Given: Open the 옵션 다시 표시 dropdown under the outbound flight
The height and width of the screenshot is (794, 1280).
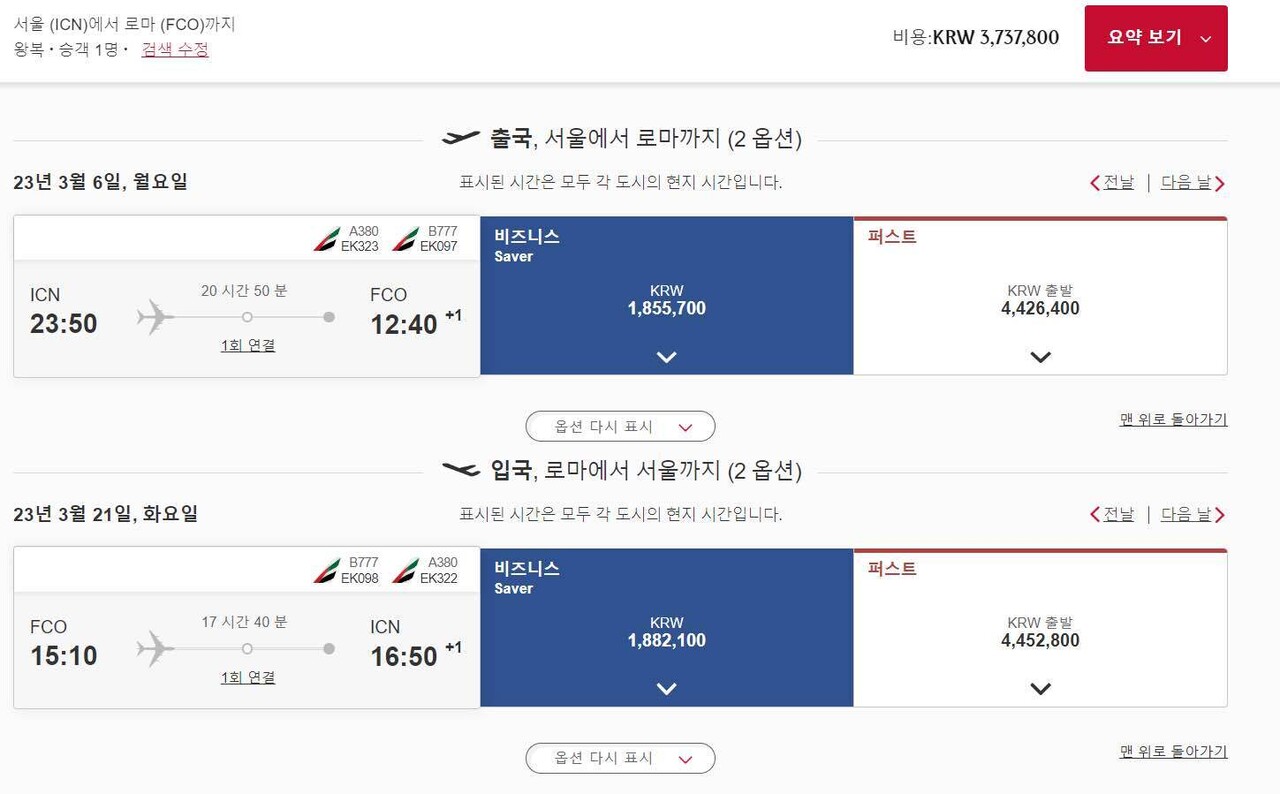Looking at the screenshot, I should point(620,426).
